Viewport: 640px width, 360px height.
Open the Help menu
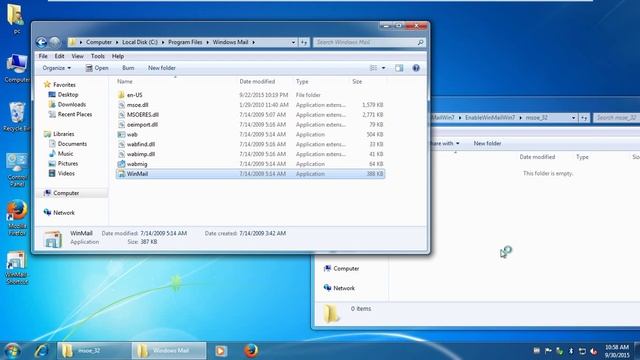[118, 56]
